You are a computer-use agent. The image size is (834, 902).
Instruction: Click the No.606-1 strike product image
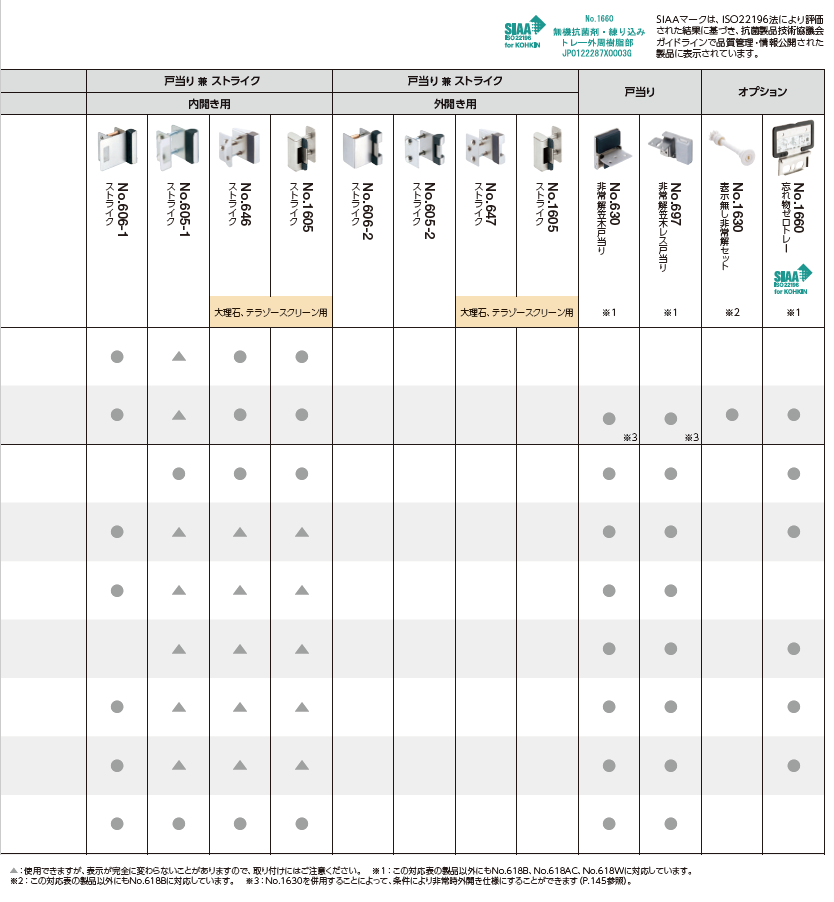point(116,146)
